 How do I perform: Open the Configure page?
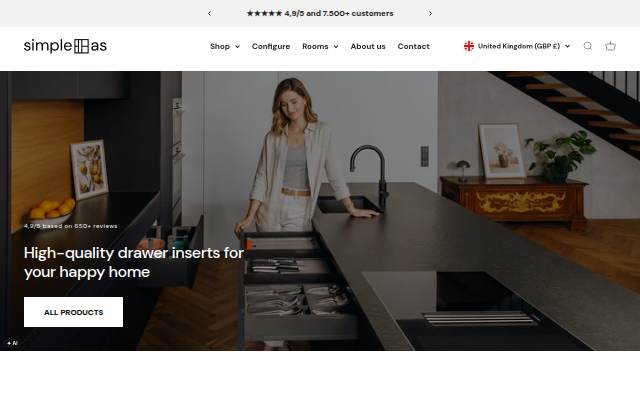click(271, 47)
